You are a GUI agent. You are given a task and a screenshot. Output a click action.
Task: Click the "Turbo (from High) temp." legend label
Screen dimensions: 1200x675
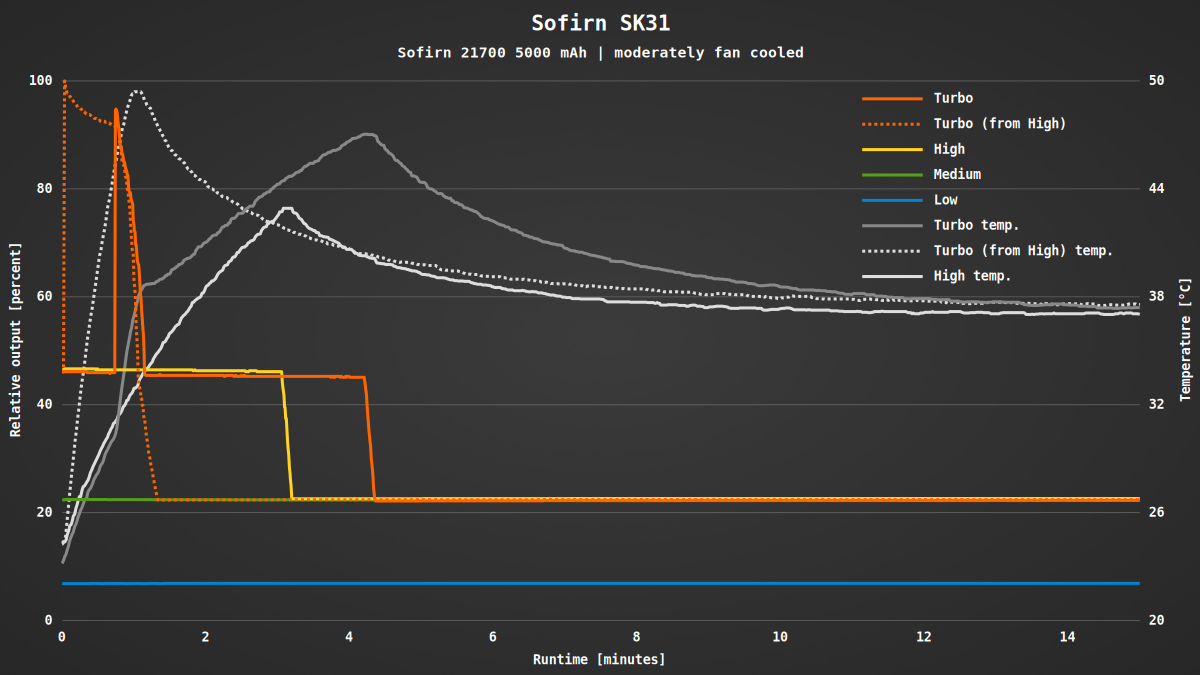pyautogui.click(x=1023, y=250)
